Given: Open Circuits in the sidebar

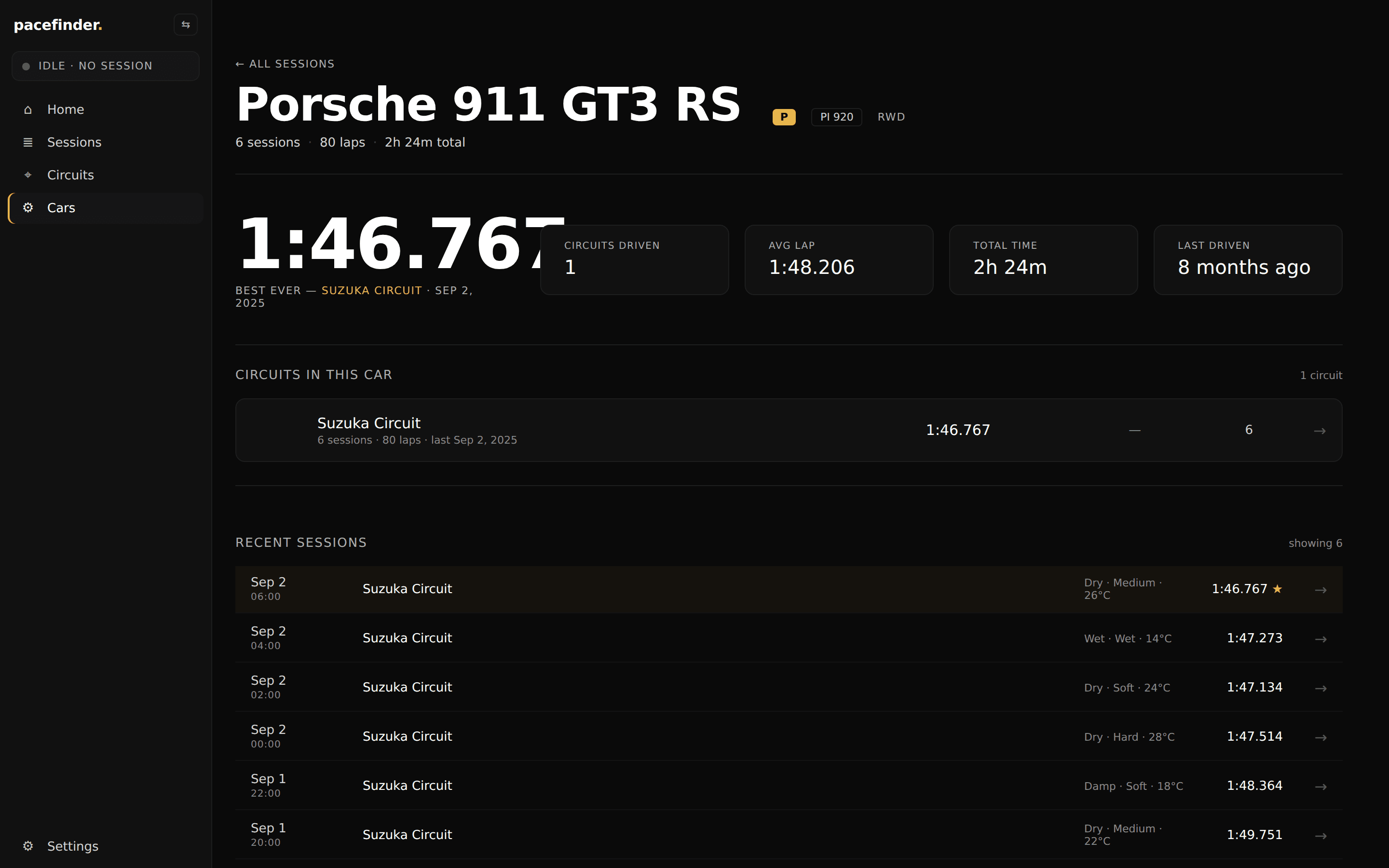Looking at the screenshot, I should click(106, 175).
